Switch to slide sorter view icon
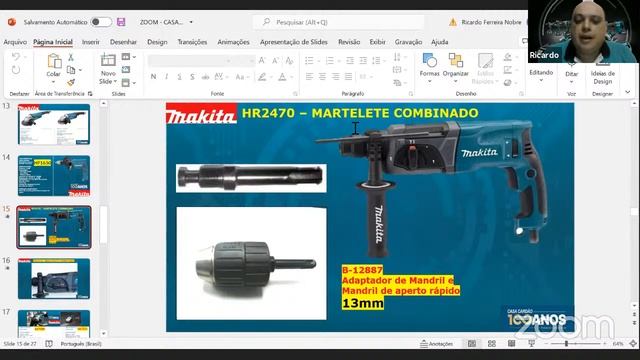This screenshot has width=640, height=360. pyautogui.click(x=492, y=344)
